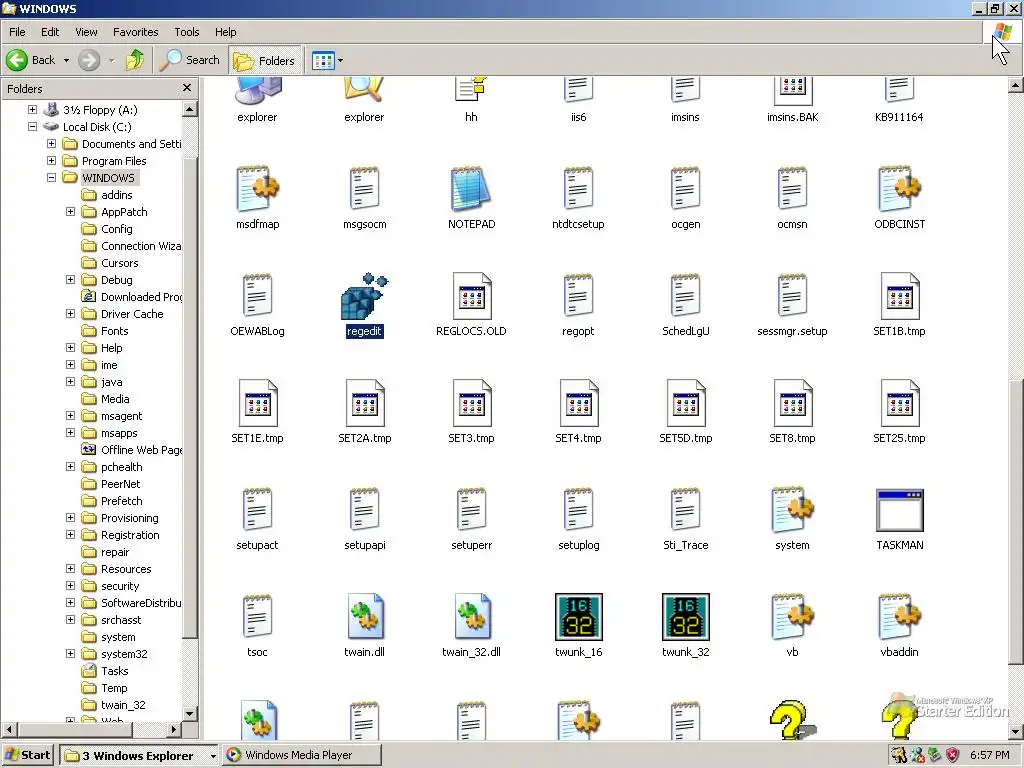This screenshot has width=1024, height=768.
Task: Select the OEWABLog file icon
Action: point(257,296)
